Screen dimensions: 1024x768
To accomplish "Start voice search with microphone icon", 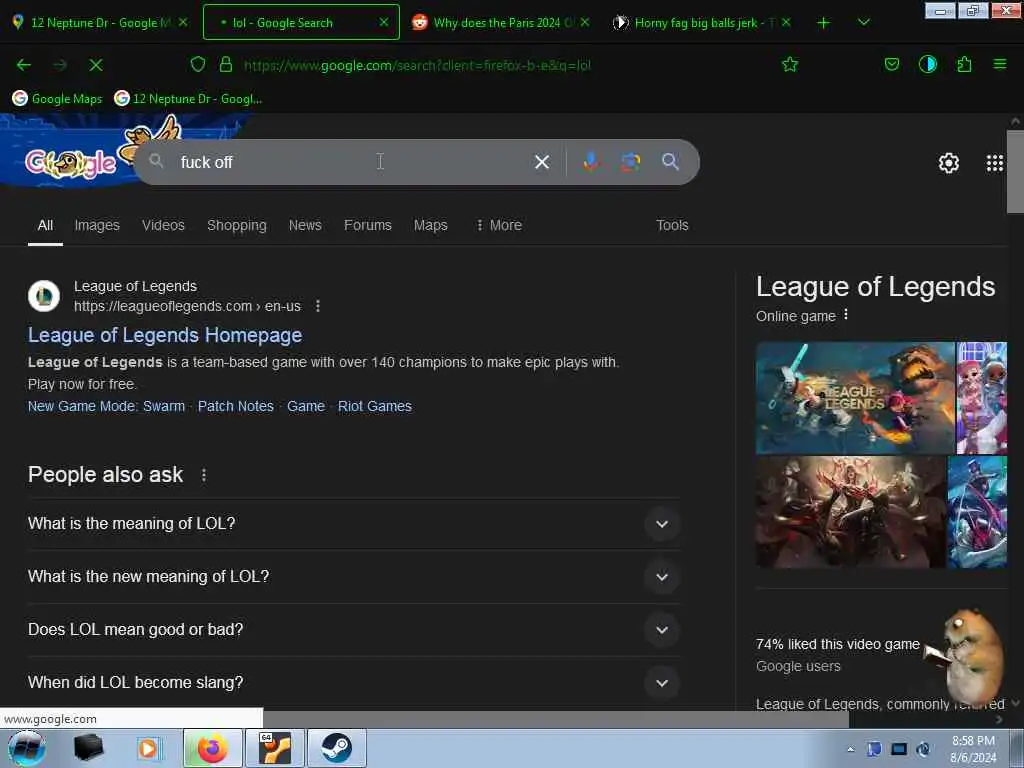I will click(590, 162).
